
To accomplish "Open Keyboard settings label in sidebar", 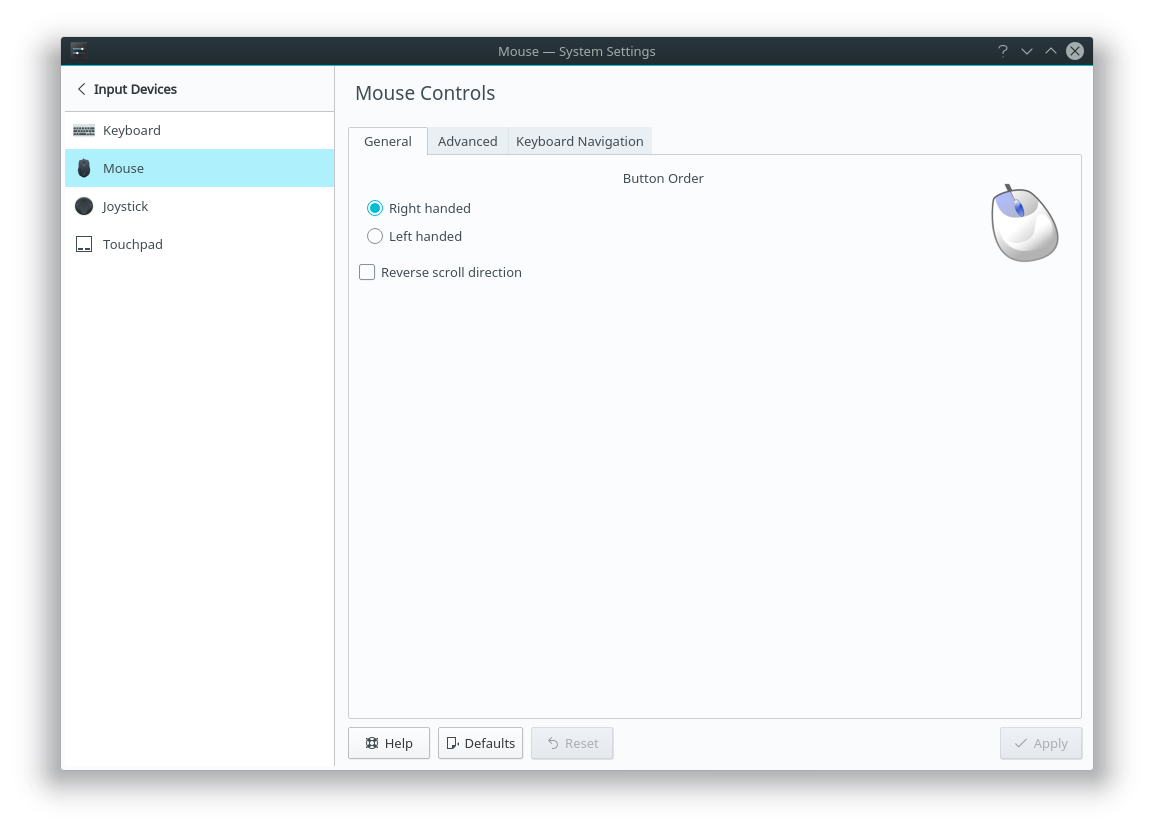I will [132, 130].
